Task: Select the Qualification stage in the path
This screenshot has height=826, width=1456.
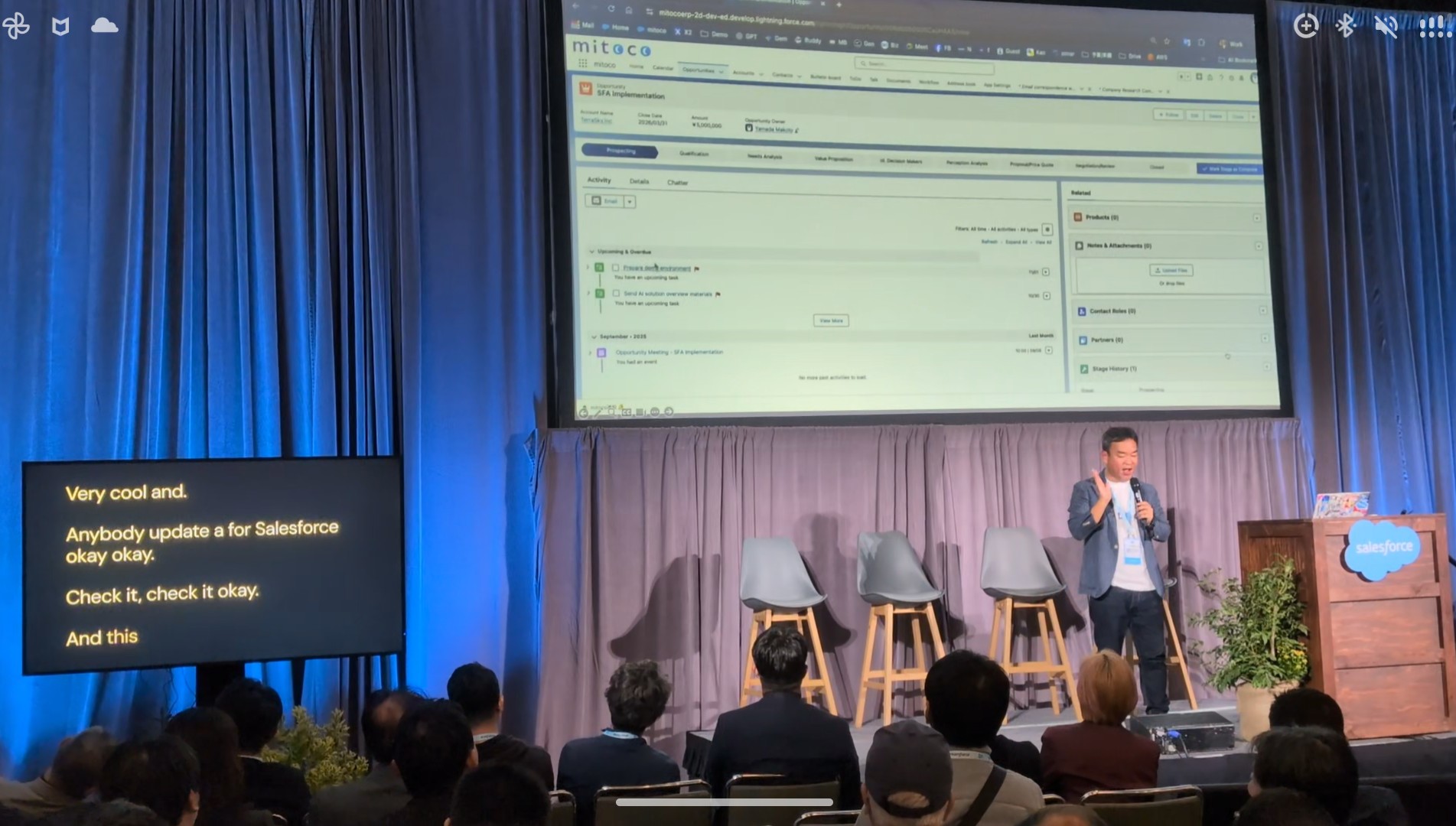Action: (x=693, y=154)
